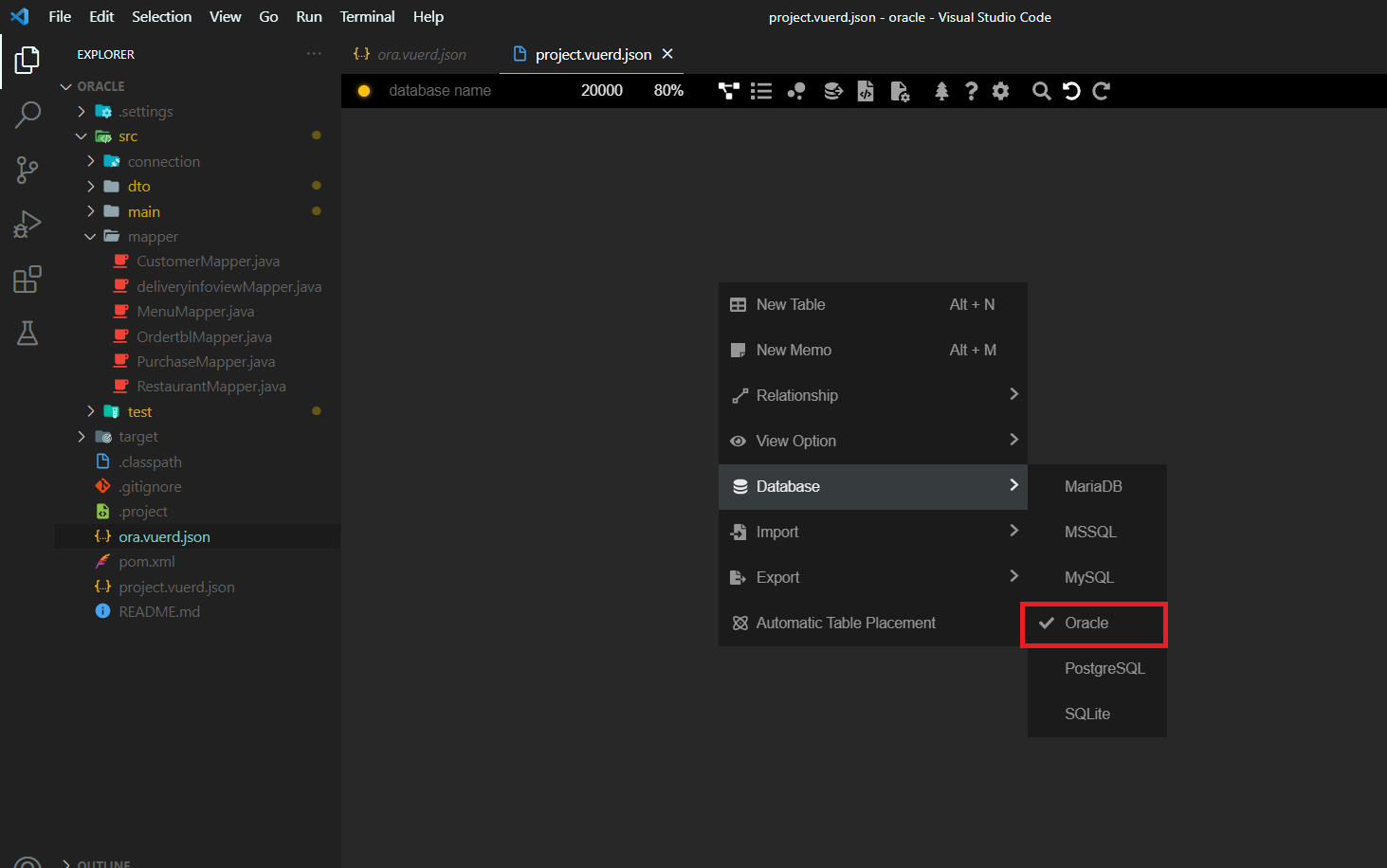The height and width of the screenshot is (868, 1387).
Task: Open the Search activity bar icon
Action: (x=27, y=115)
